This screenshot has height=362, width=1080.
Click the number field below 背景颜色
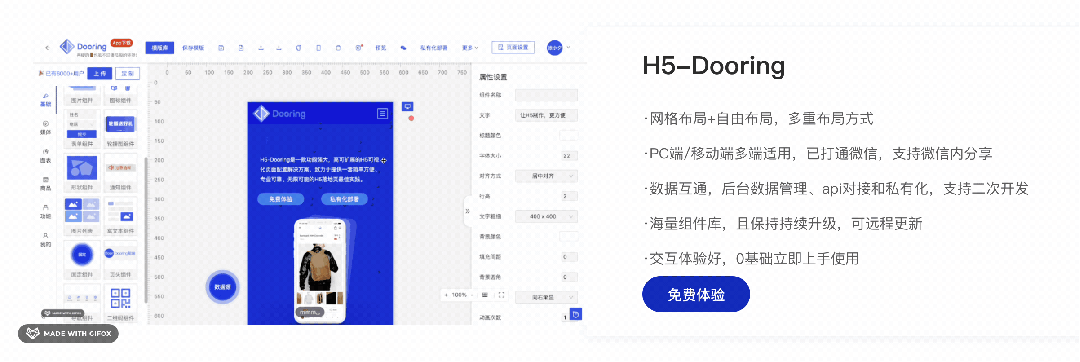click(569, 257)
